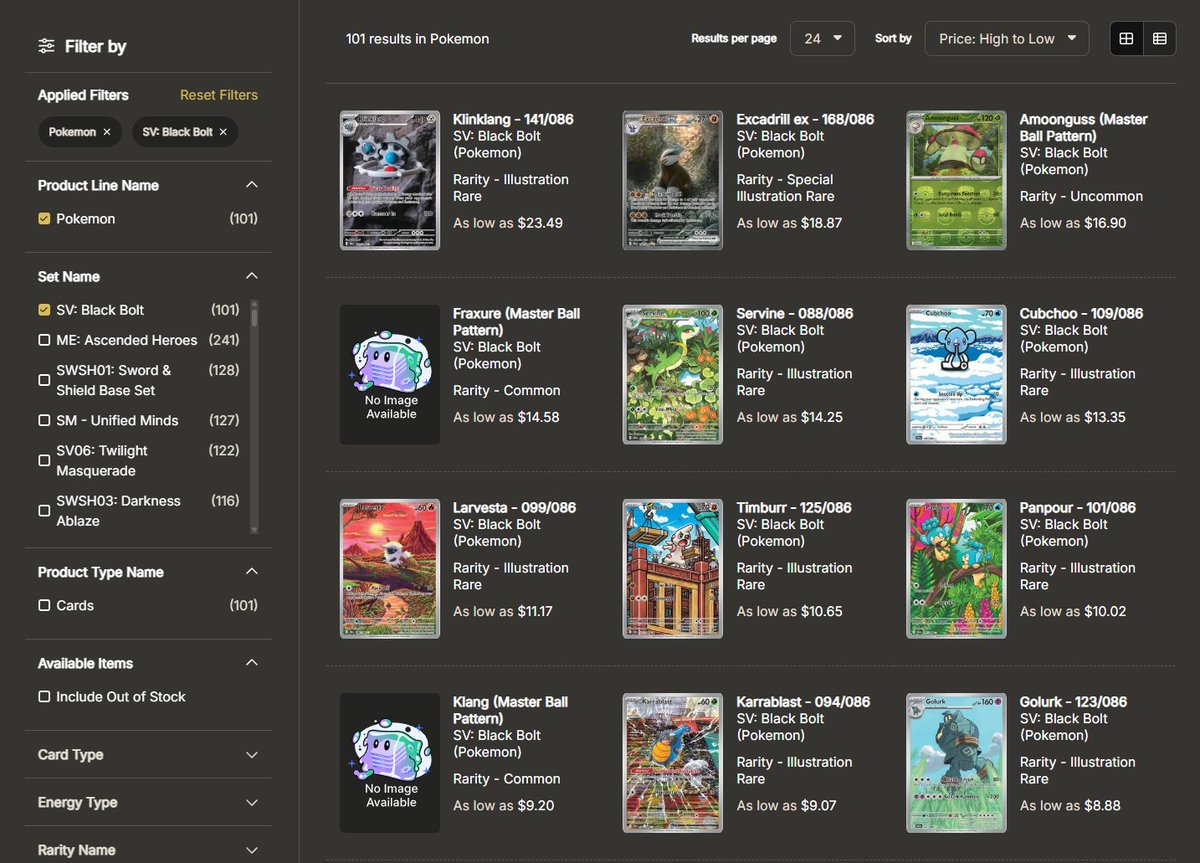Open the Sort by Price dropdown
Screen dimensions: 1200x863
[x=1007, y=39]
